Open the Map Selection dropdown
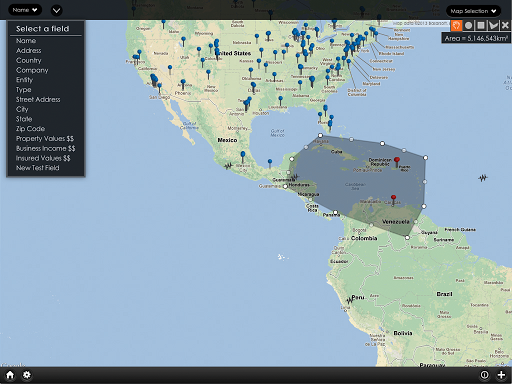This screenshot has height=384, width=512. point(473,11)
